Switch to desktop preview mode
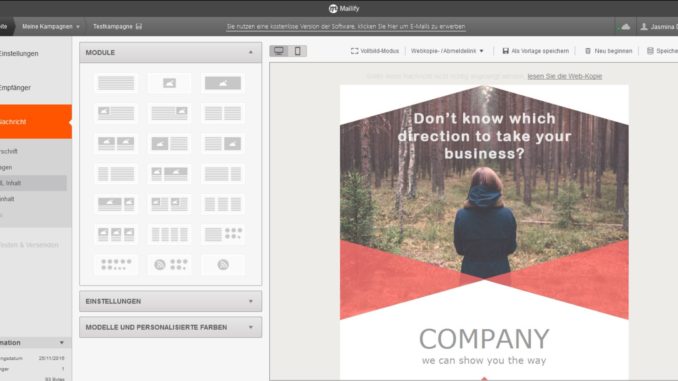 pyautogui.click(x=279, y=51)
